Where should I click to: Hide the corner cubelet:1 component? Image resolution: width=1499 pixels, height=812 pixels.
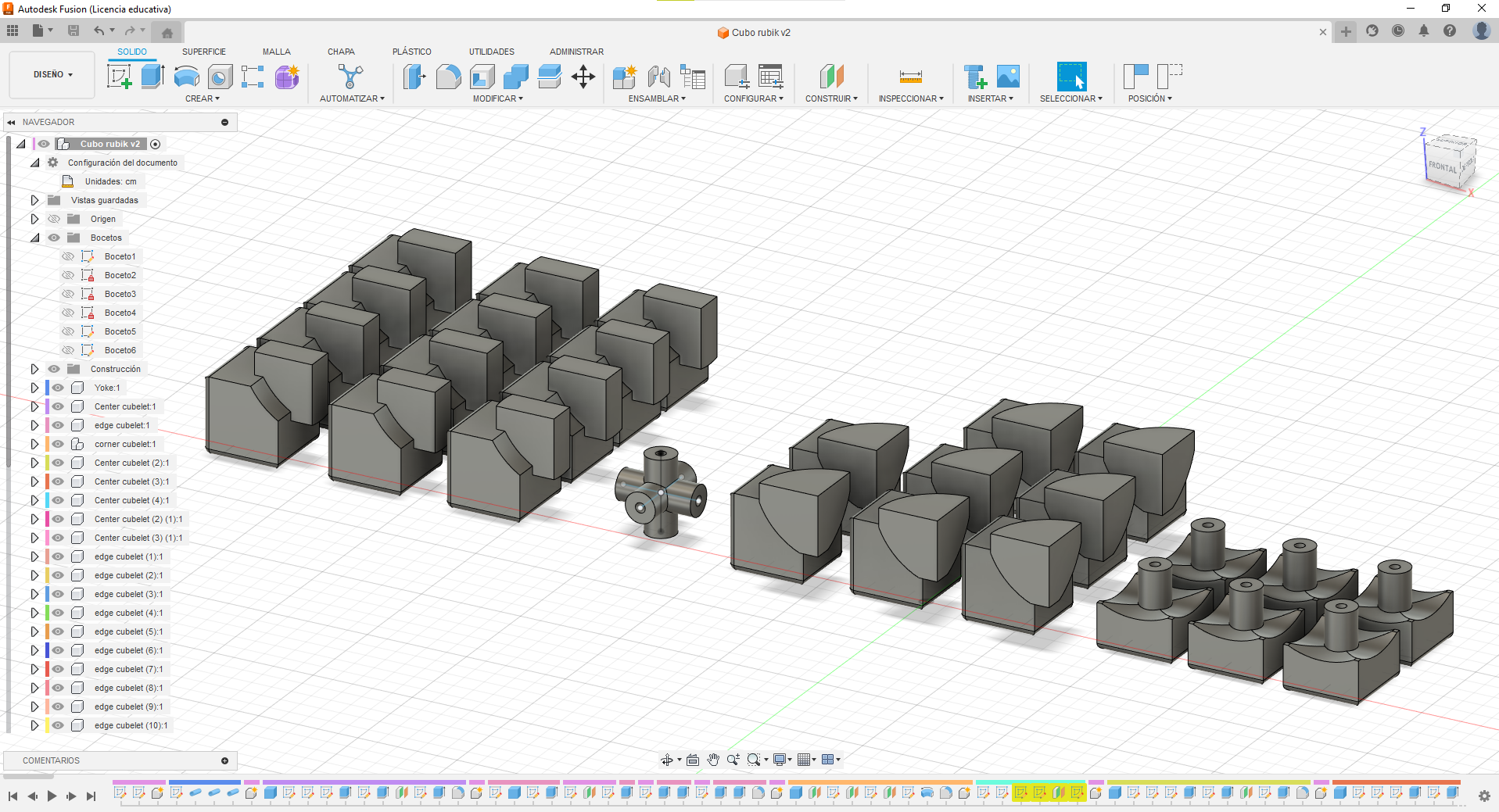58,444
